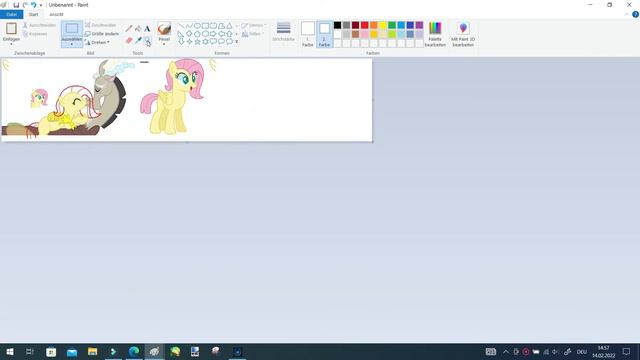Viewport: 640px width, 360px height.
Task: Activate the 1. Farbe color slot
Action: point(308,34)
